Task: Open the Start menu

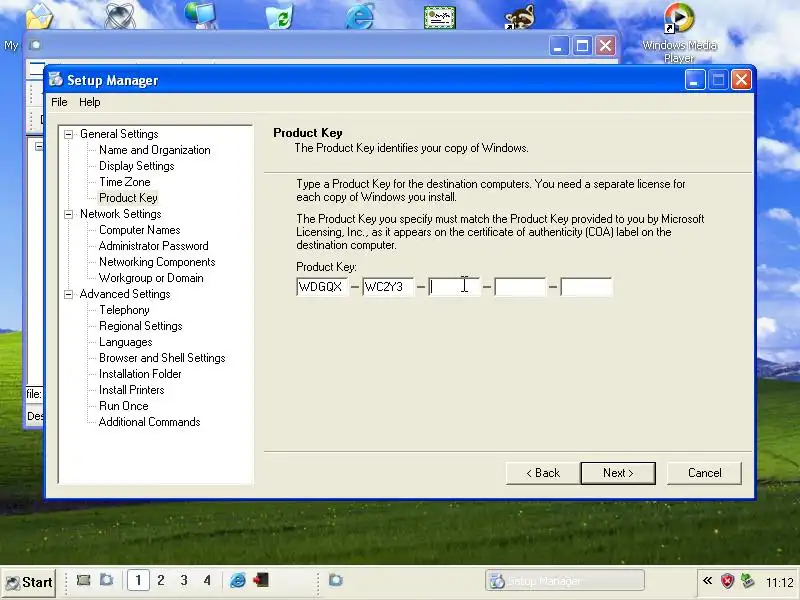Action: point(29,582)
